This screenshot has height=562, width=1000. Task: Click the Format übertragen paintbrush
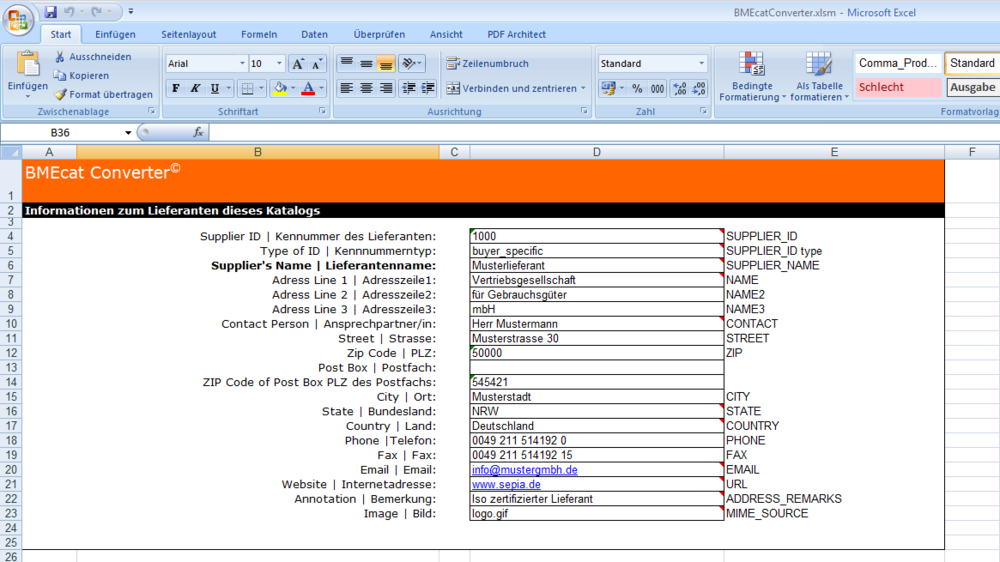coord(60,94)
